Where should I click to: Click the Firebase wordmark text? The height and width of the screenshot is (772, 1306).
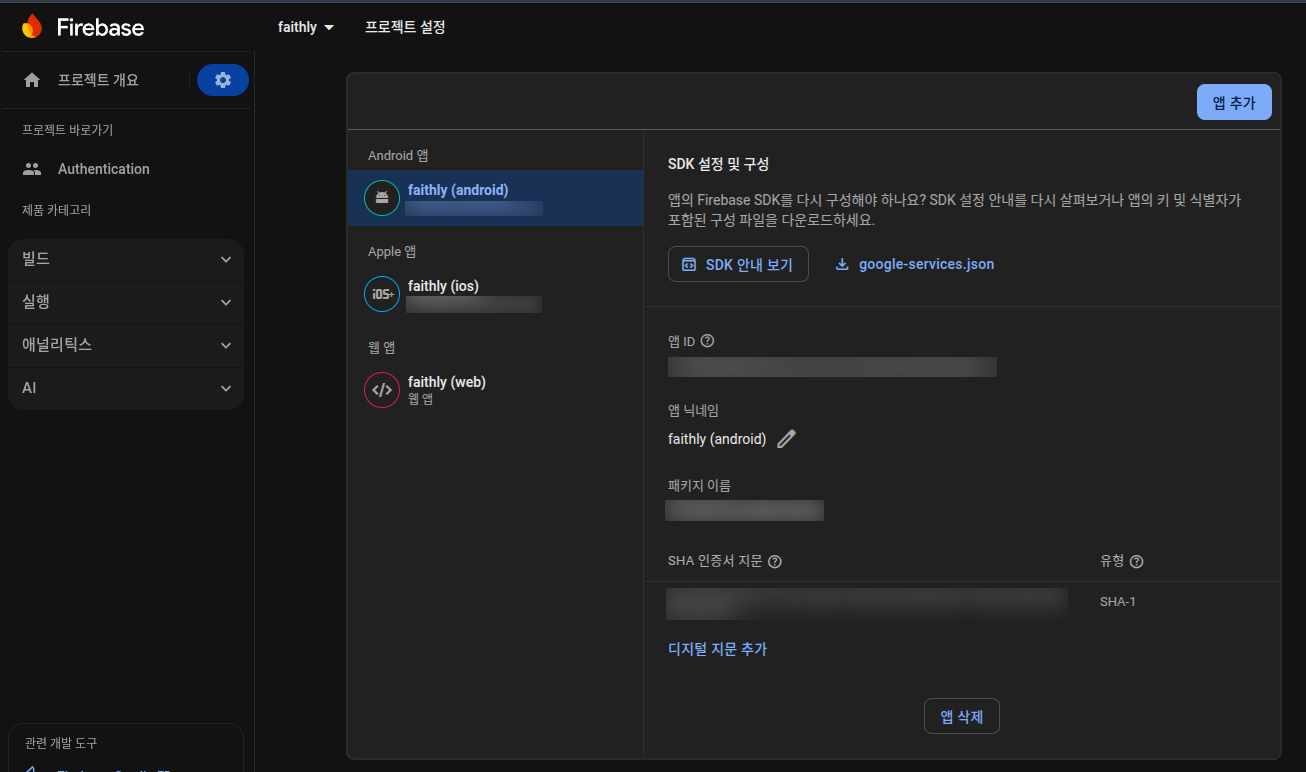(100, 27)
